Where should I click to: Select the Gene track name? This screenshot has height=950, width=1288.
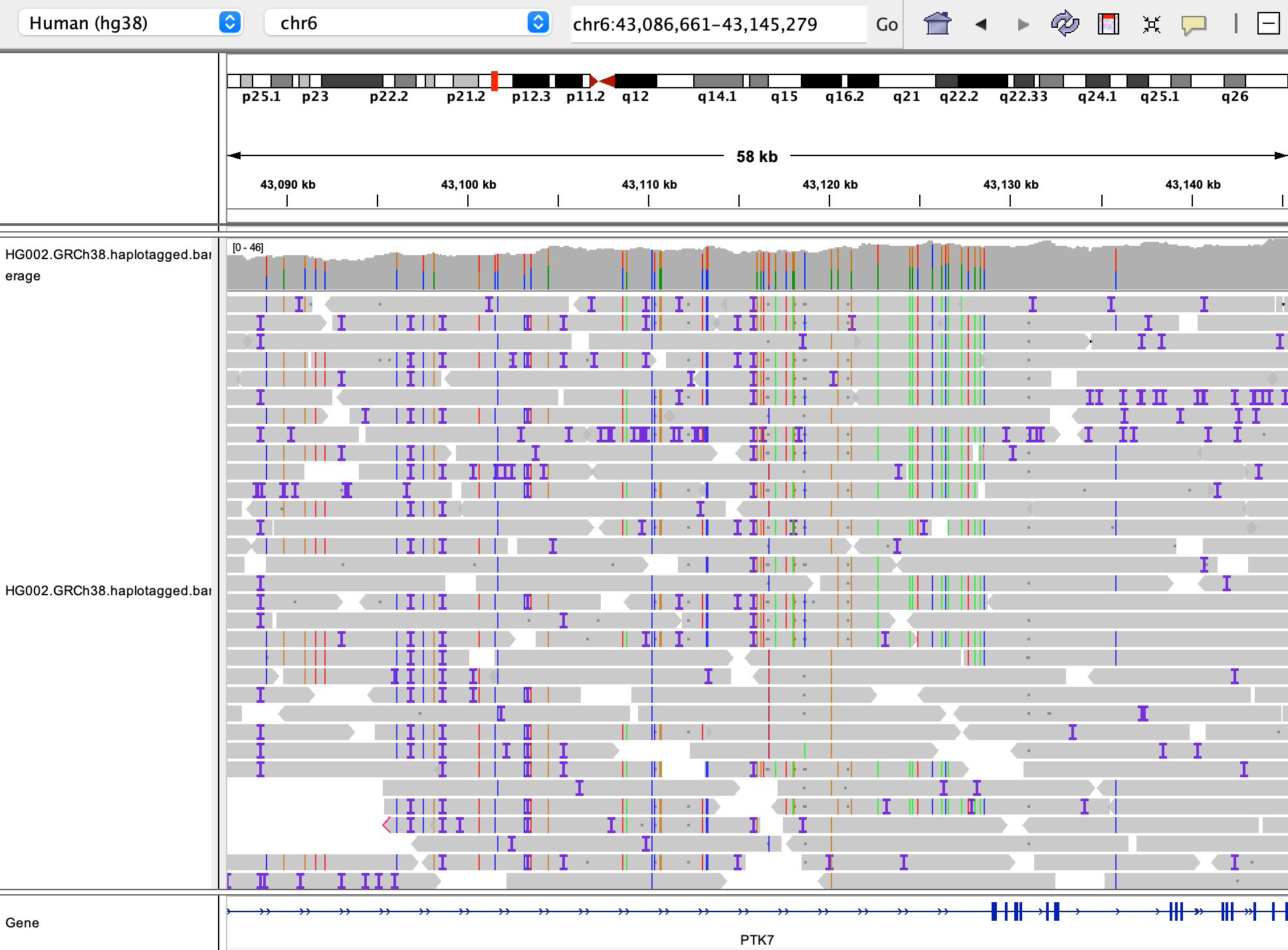(22, 923)
